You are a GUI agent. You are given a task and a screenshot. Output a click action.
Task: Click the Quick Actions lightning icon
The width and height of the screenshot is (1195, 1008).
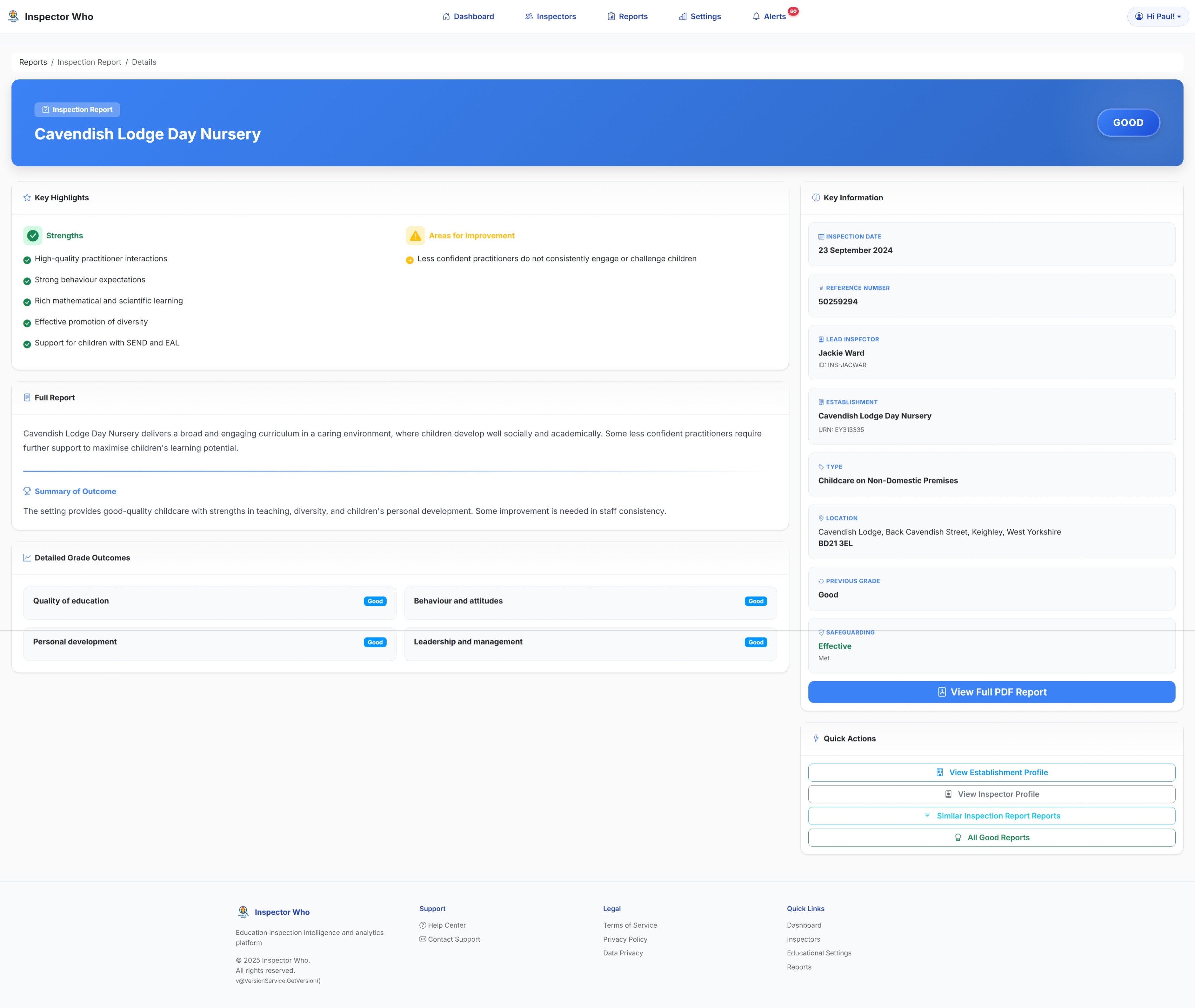[815, 738]
